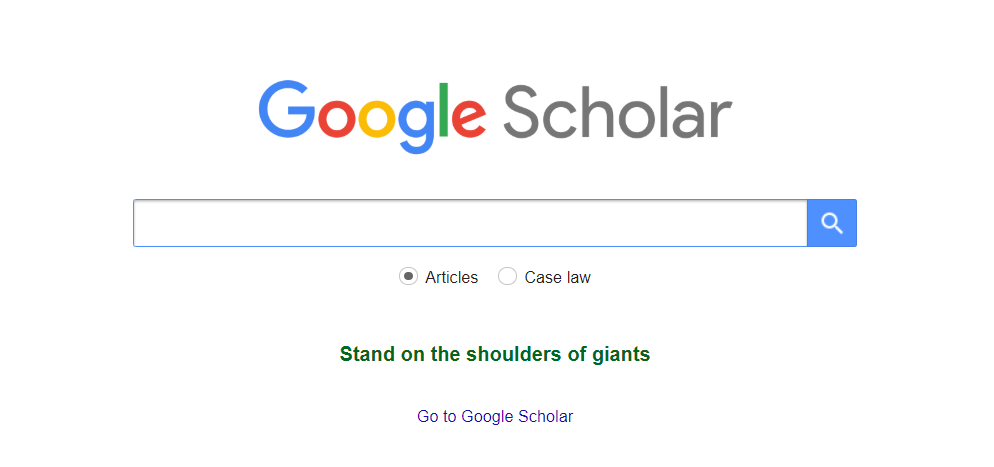Click the Case law label text
This screenshot has height=467, width=994.
pos(557,277)
